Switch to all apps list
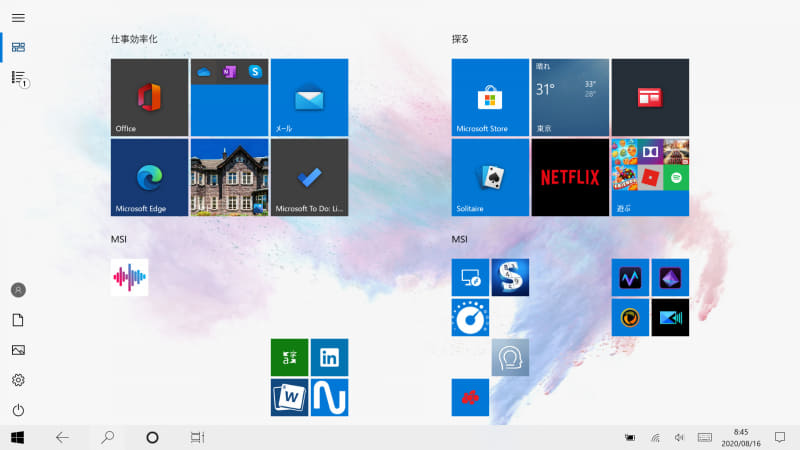The image size is (800, 450). (x=18, y=78)
